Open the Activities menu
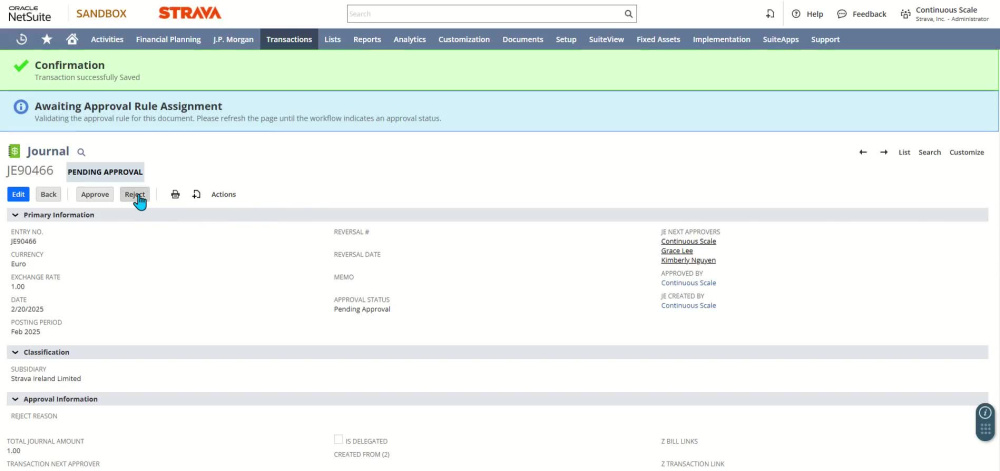Image resolution: width=1000 pixels, height=471 pixels. pyautogui.click(x=107, y=39)
